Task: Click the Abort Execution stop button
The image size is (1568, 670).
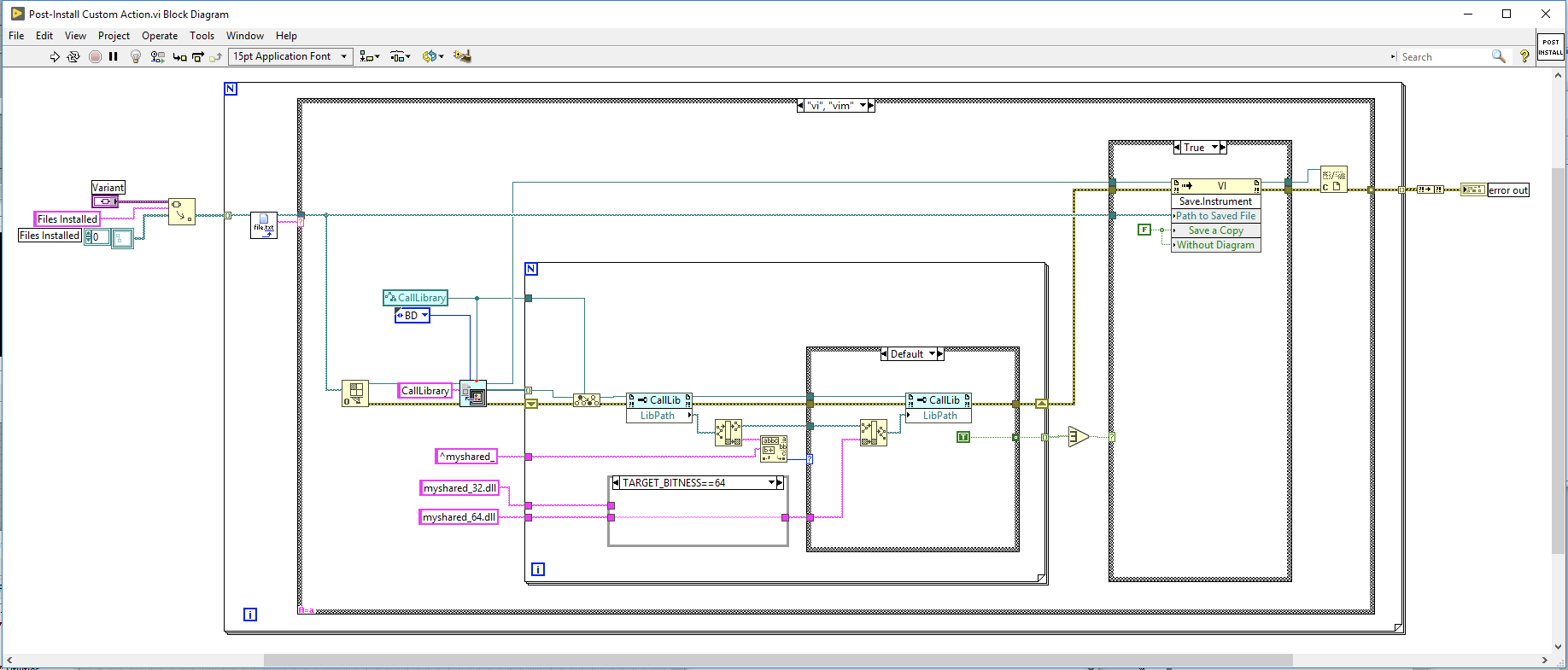Action: pos(95,56)
